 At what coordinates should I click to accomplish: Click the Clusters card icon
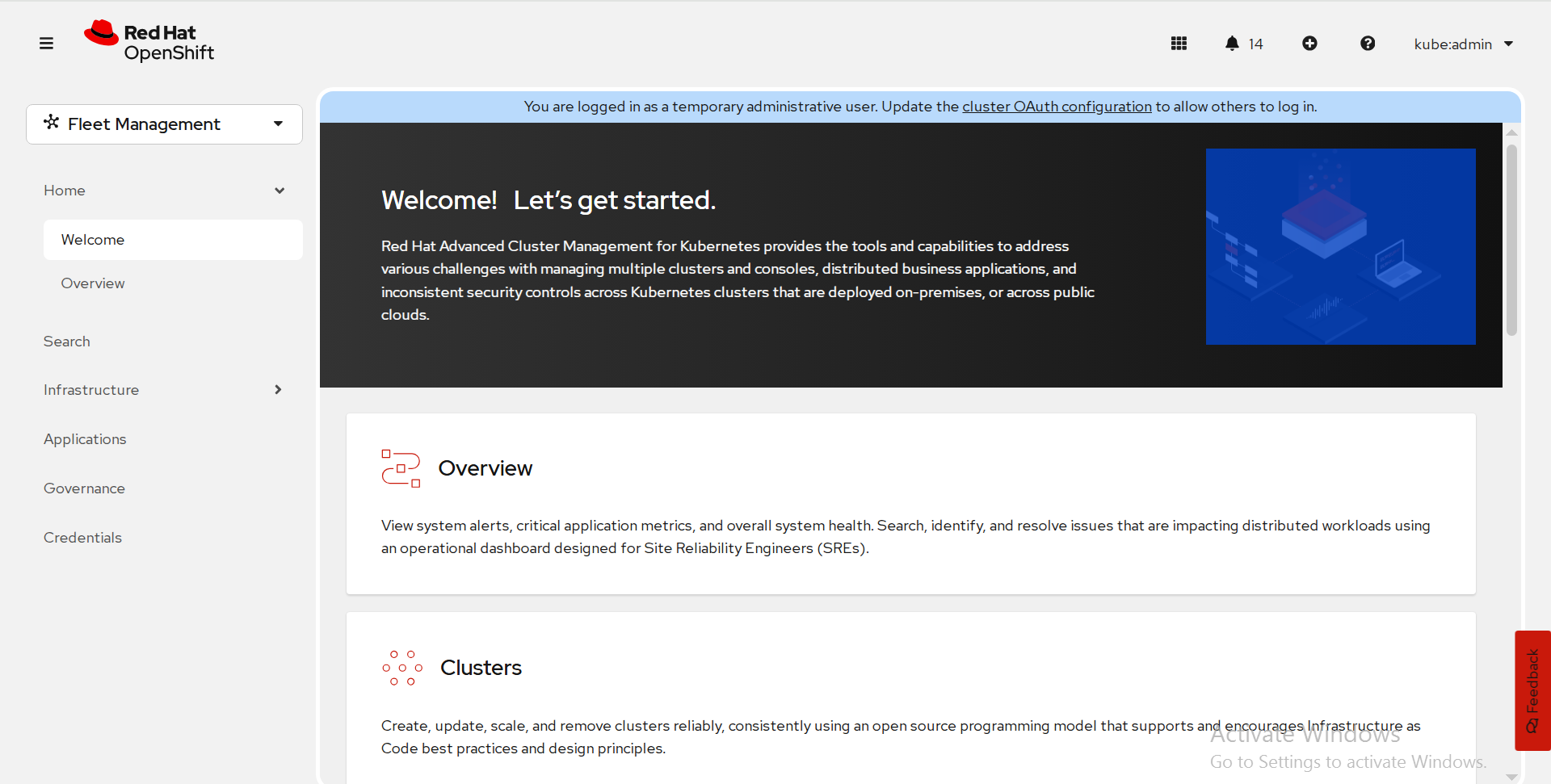coord(402,668)
